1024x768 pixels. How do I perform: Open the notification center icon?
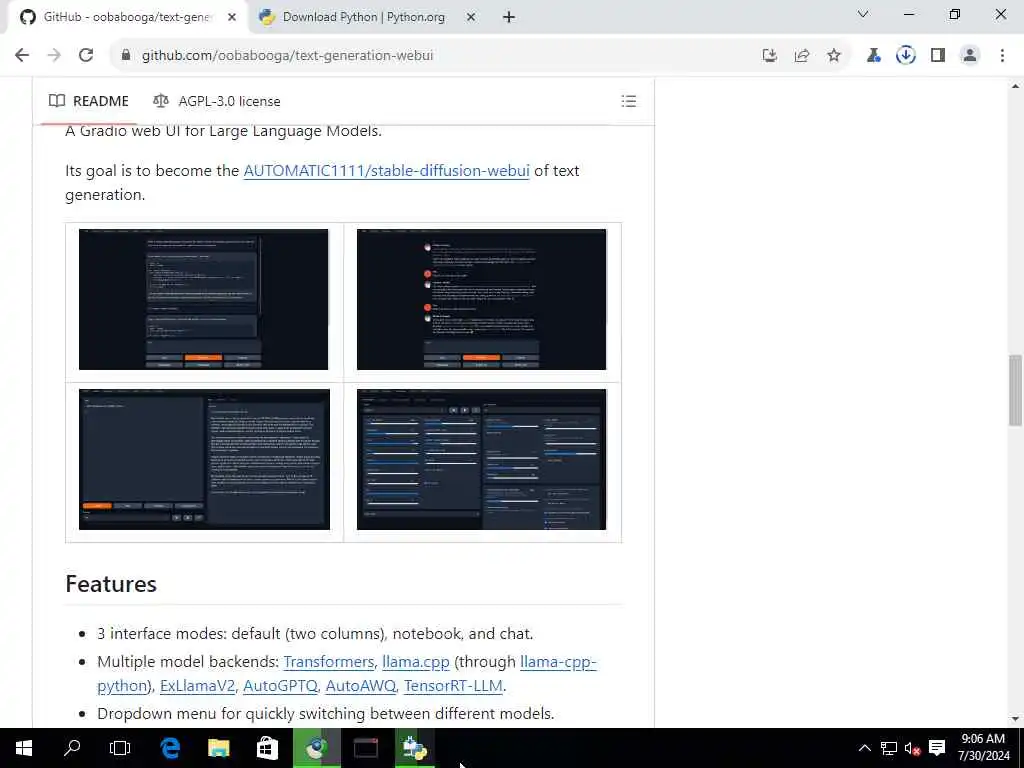click(x=937, y=748)
